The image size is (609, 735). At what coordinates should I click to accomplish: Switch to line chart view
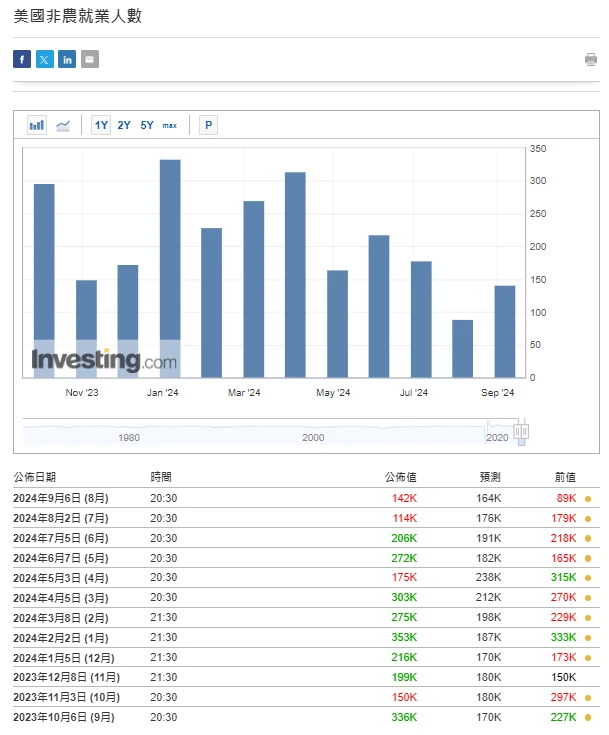(x=63, y=125)
